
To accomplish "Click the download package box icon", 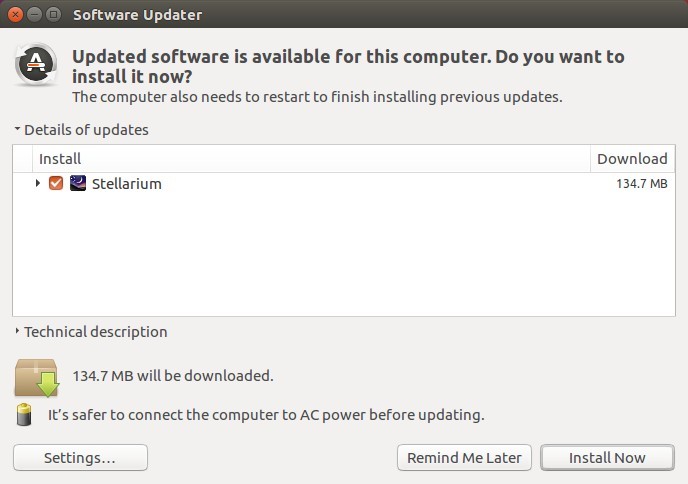I will point(37,377).
